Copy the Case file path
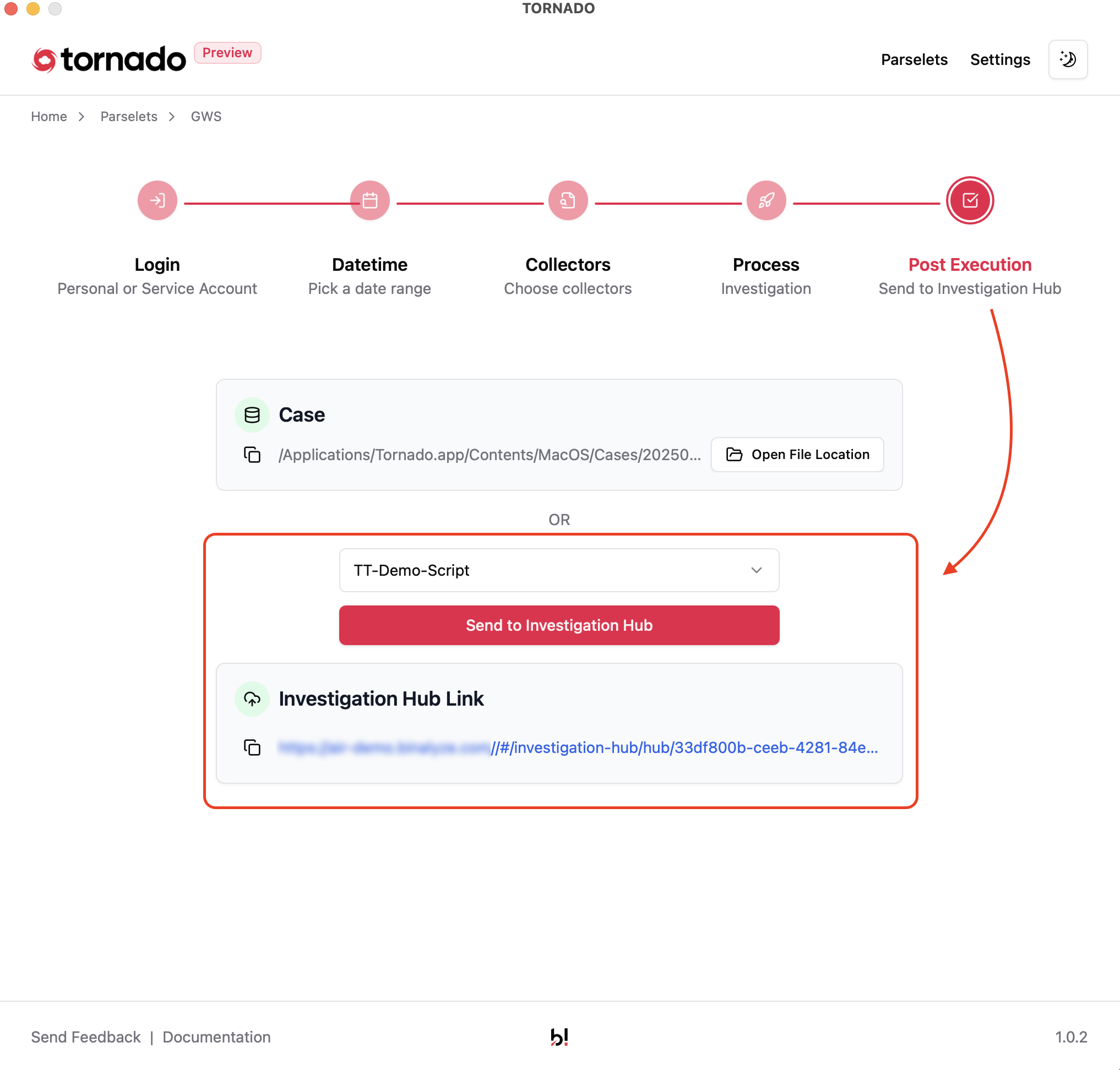1120x1070 pixels. pos(252,455)
